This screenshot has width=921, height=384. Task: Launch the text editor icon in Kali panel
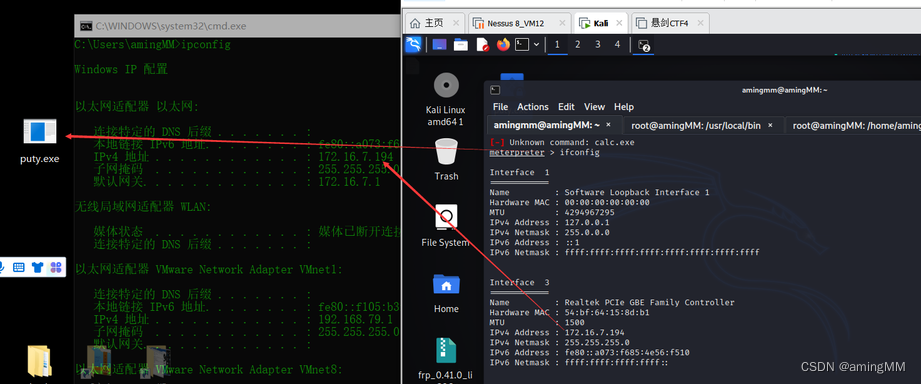tap(482, 45)
